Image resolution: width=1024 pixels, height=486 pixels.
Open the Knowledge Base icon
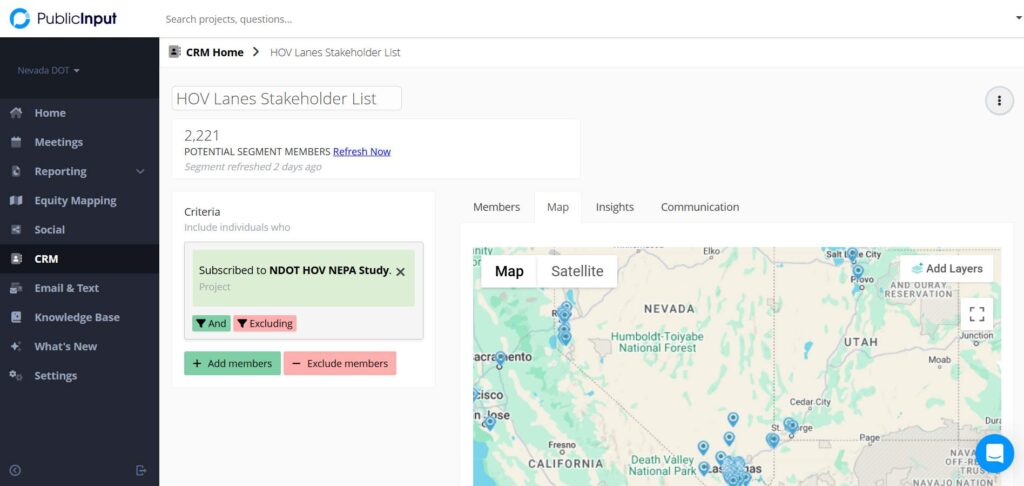(x=16, y=317)
